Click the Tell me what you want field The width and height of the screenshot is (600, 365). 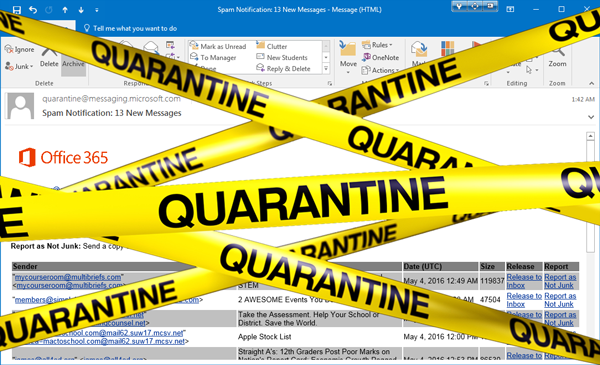[130, 28]
